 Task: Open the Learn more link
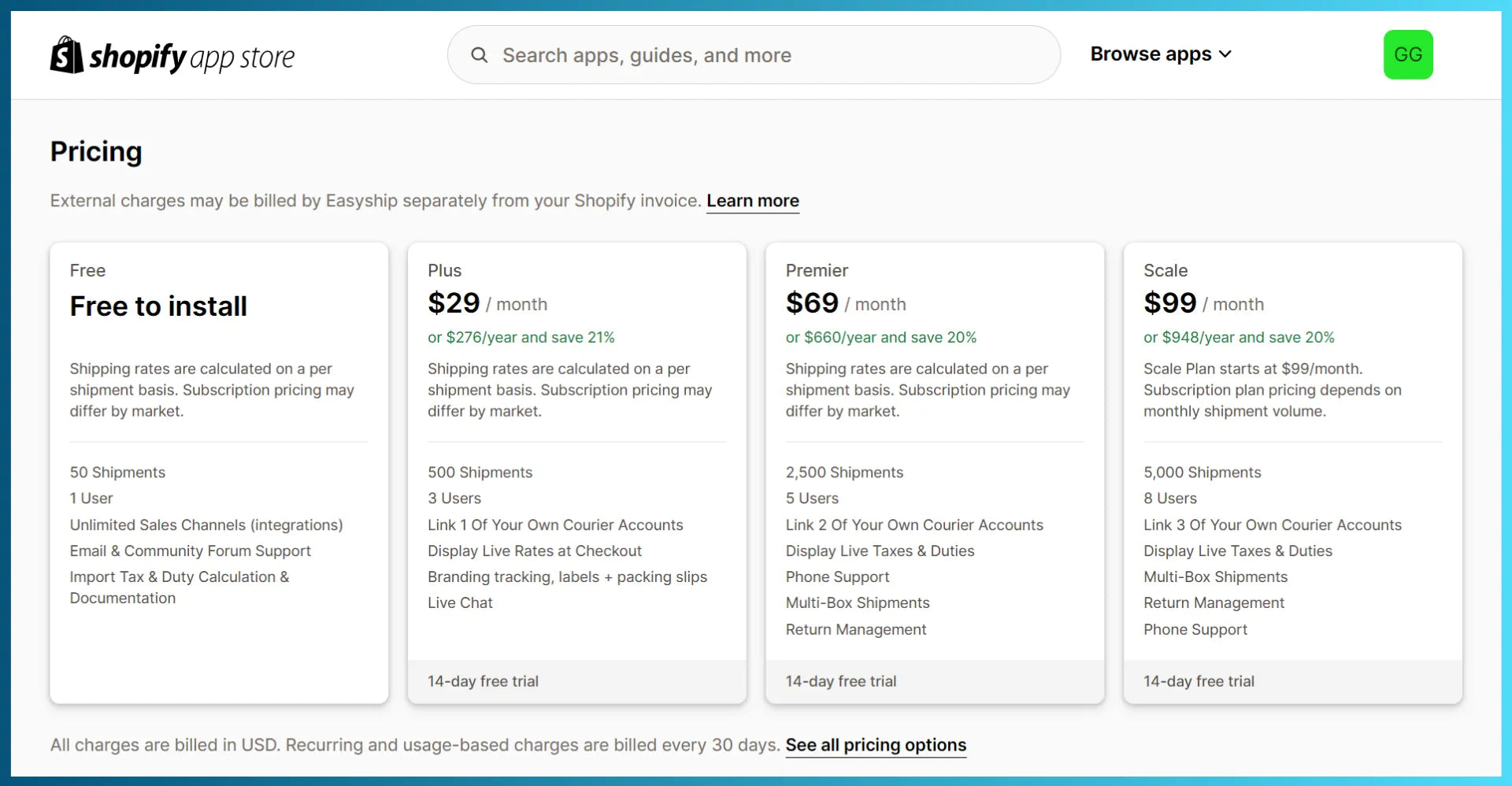[753, 201]
